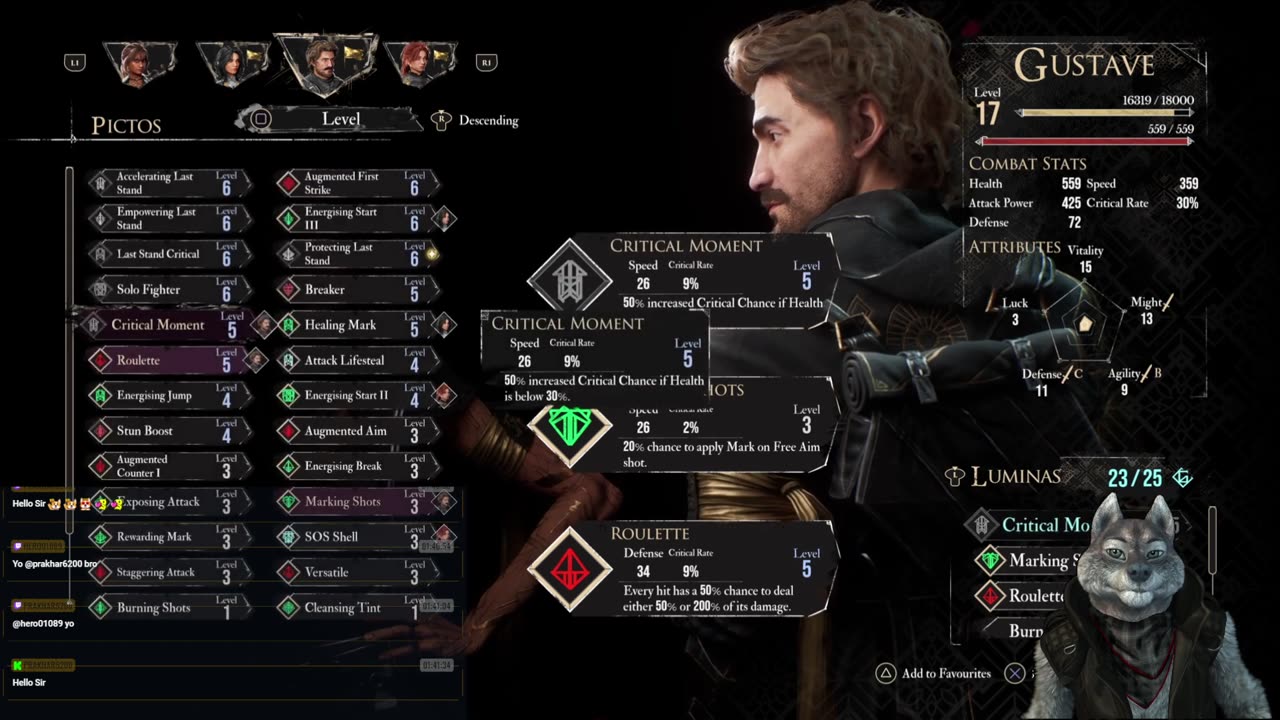Click the R1 next character icon
Screen dimensions: 1280x720
(487, 62)
